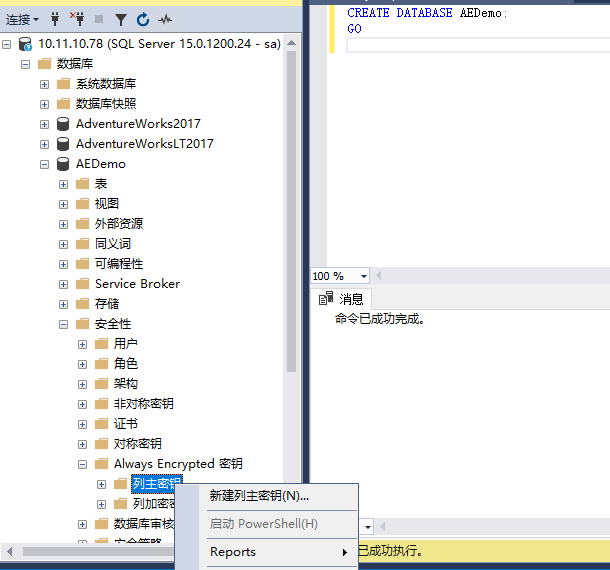Click the grey stop square icon

point(99,19)
